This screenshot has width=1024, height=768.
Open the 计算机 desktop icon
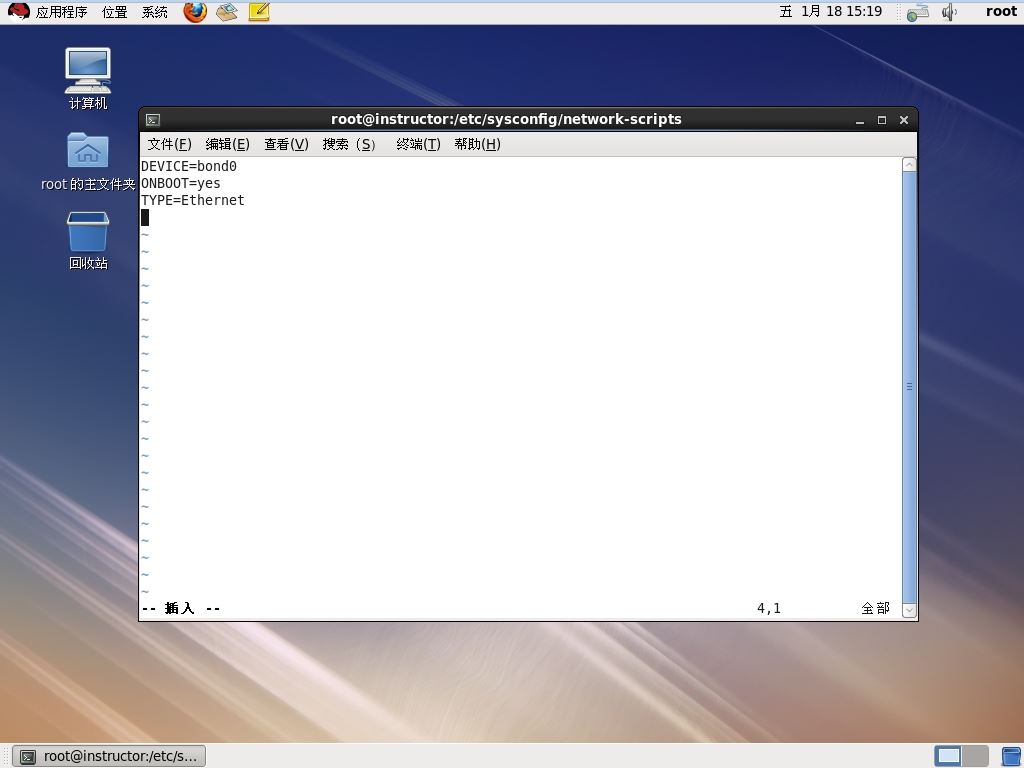pyautogui.click(x=88, y=78)
